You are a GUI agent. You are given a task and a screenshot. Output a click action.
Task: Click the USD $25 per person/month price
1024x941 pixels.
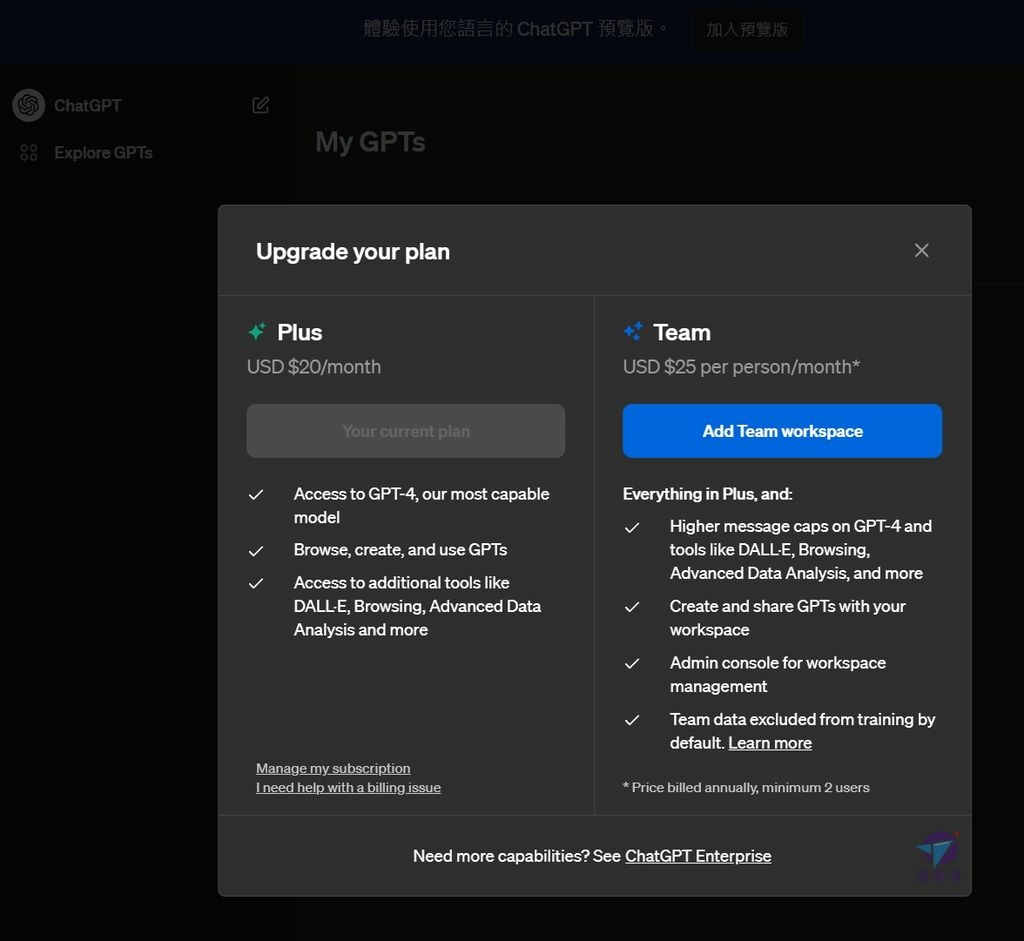coord(741,367)
